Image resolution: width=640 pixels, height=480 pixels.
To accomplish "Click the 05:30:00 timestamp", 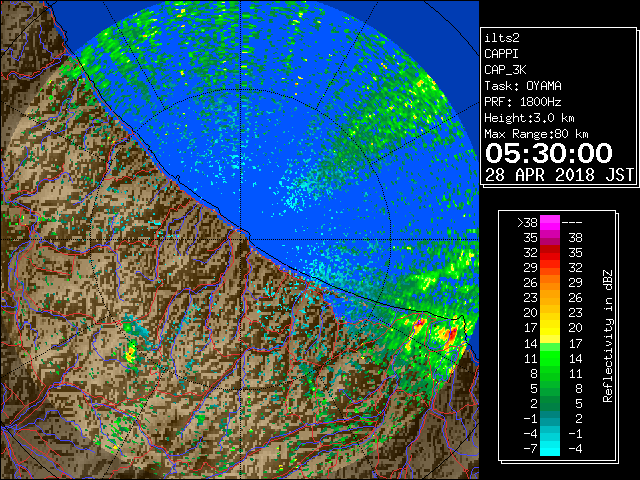I will [549, 153].
